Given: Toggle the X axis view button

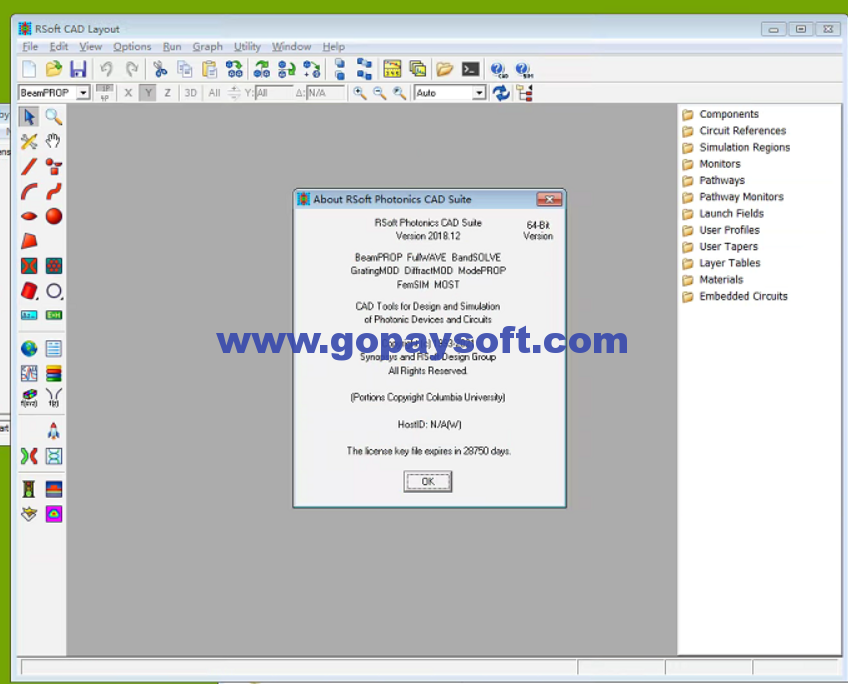Looking at the screenshot, I should pyautogui.click(x=128, y=93).
